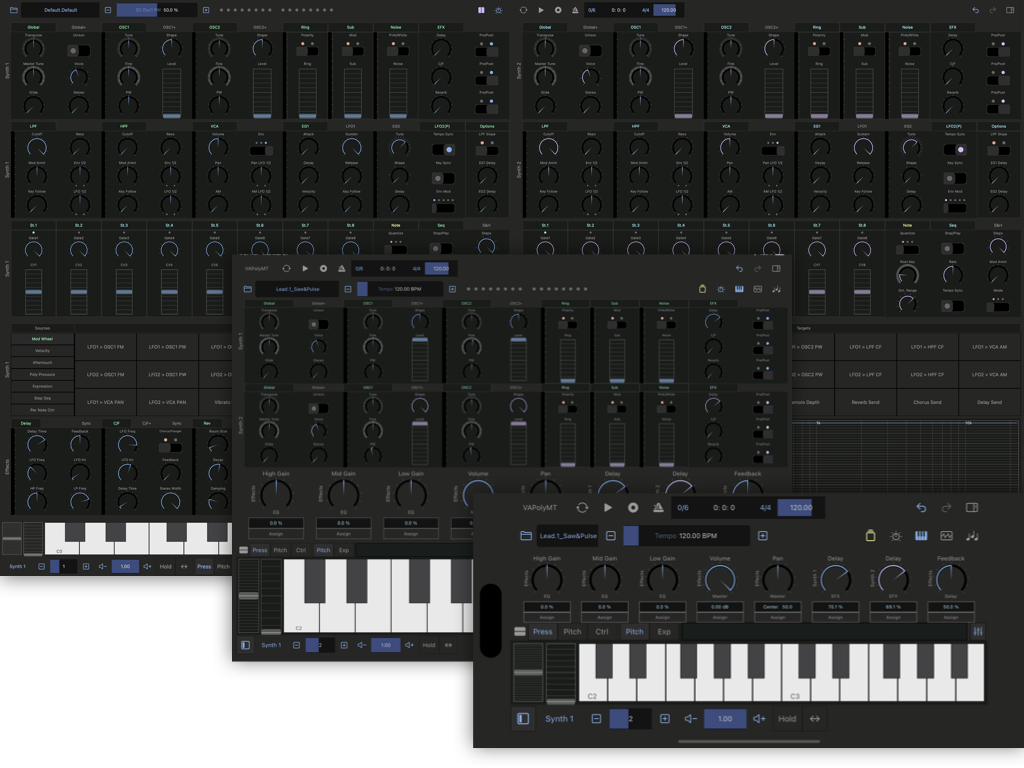Select the Ctrl tab above the keyboard
This screenshot has height=768, width=1024.
(602, 632)
